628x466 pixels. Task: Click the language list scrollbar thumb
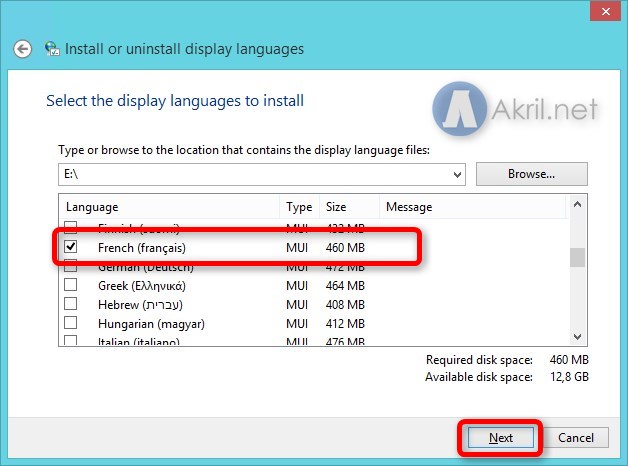[x=577, y=257]
